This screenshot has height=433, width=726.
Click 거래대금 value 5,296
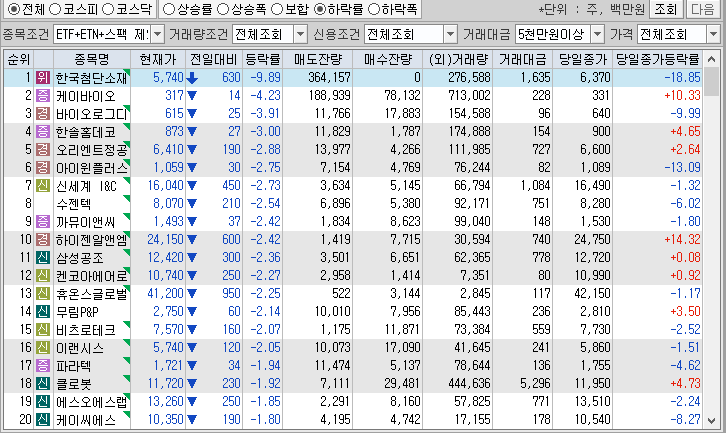(x=535, y=384)
